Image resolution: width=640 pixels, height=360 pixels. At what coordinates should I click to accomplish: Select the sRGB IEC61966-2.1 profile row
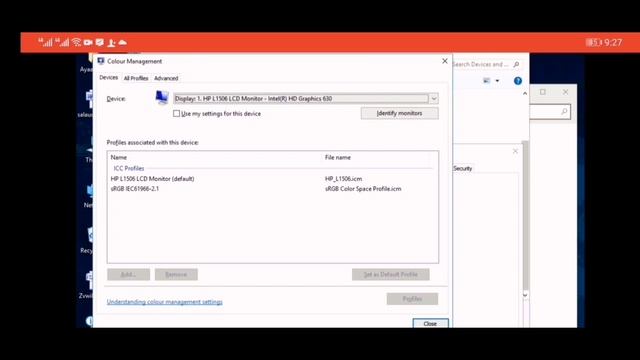(273, 189)
